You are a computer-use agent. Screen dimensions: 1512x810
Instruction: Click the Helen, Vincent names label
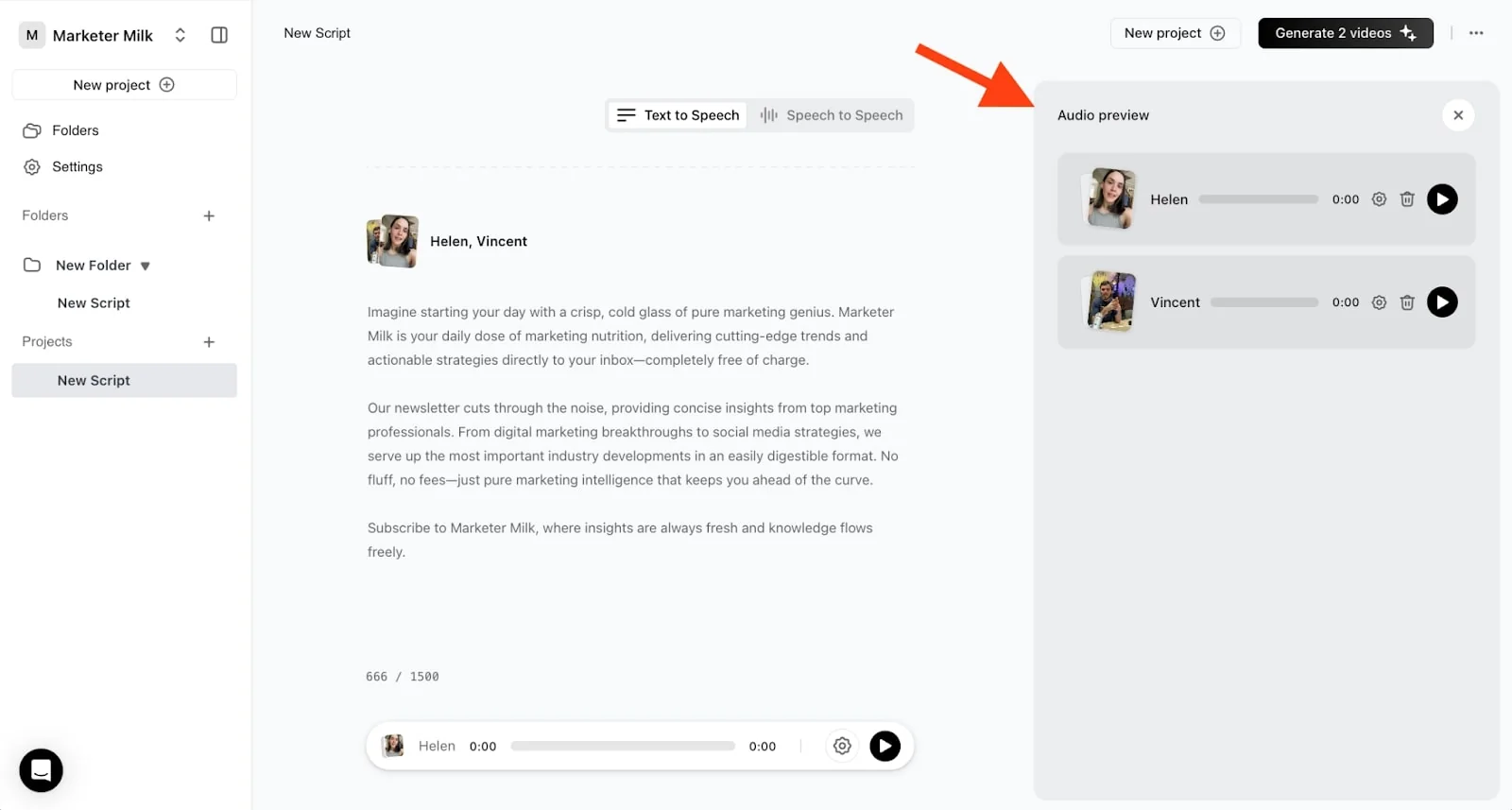coord(478,241)
